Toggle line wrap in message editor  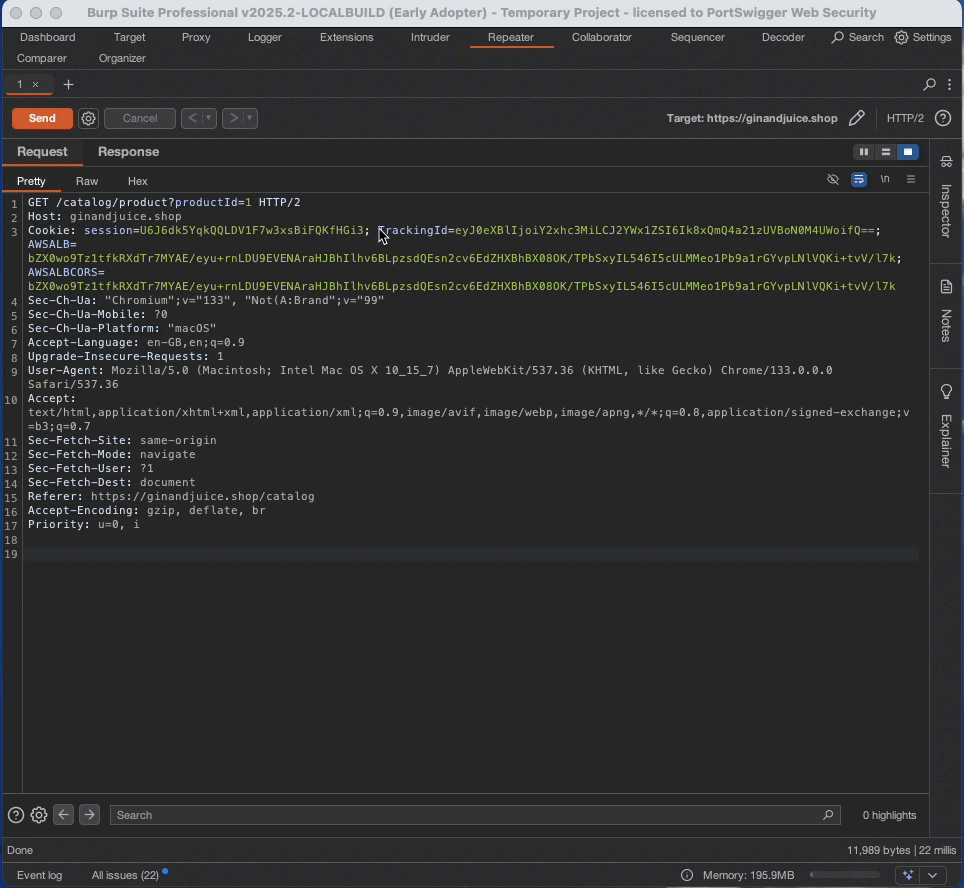click(x=859, y=180)
